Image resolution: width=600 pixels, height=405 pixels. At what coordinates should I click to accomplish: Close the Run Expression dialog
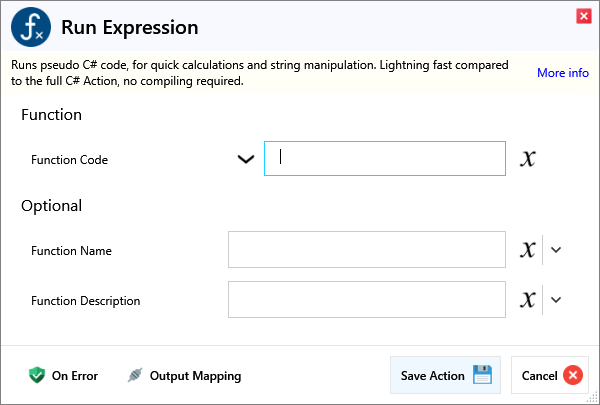583,16
